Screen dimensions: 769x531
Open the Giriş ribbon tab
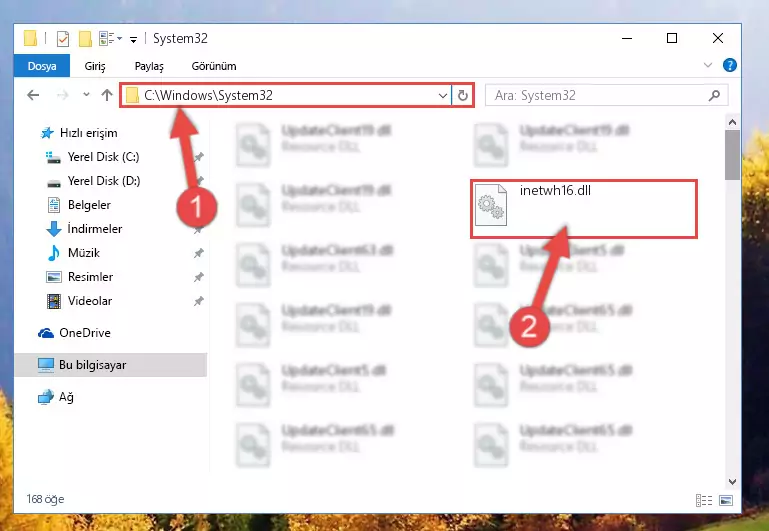click(x=95, y=66)
